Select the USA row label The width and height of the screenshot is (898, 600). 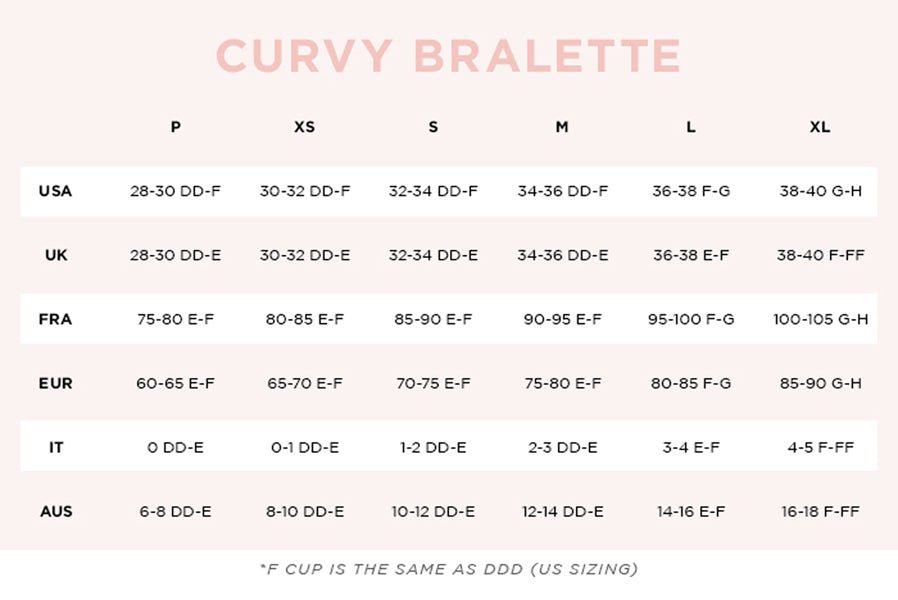coord(56,191)
